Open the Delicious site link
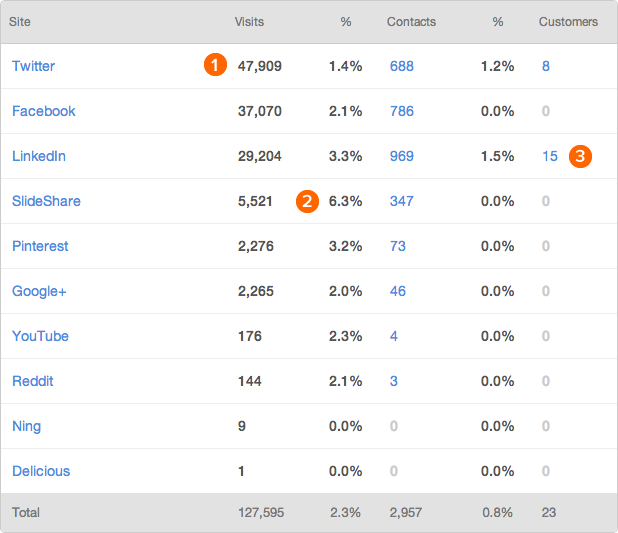Viewport: 618px width, 533px height. [x=41, y=471]
